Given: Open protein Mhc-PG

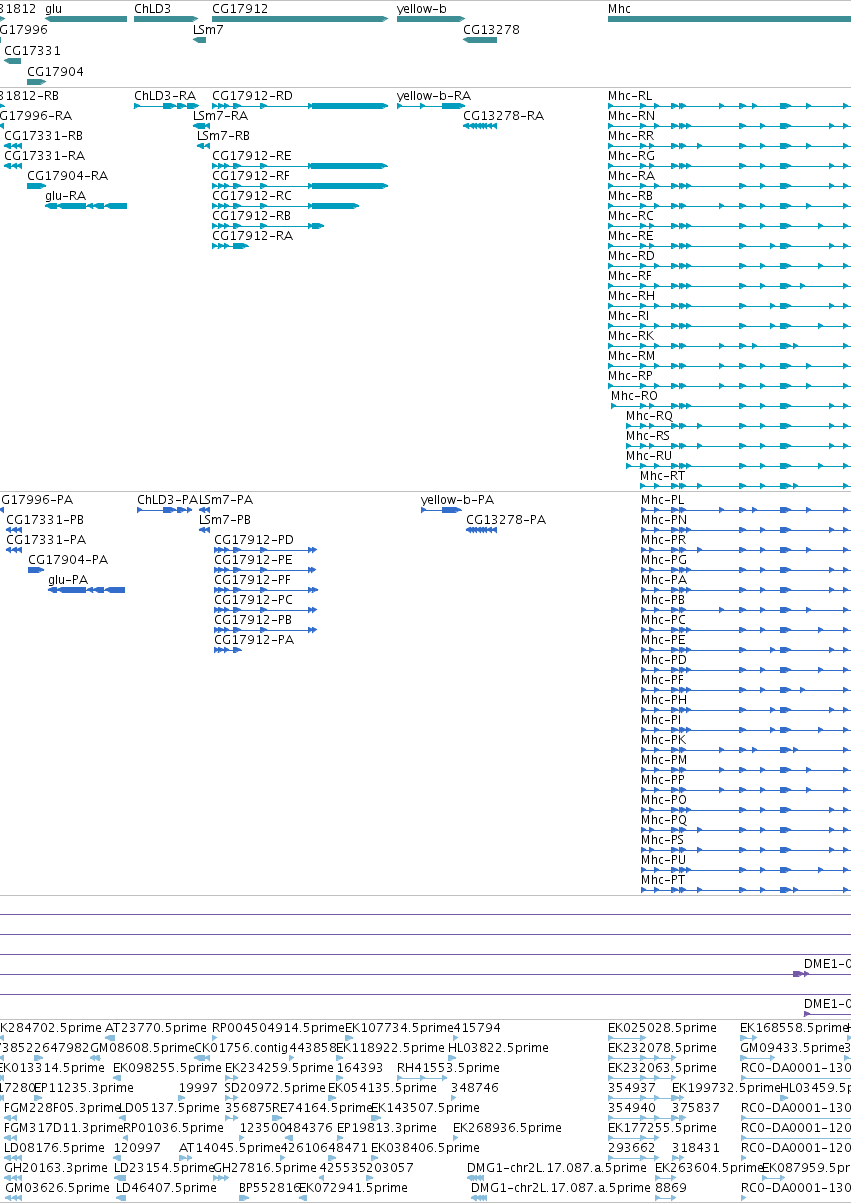Looking at the screenshot, I should [x=664, y=560].
